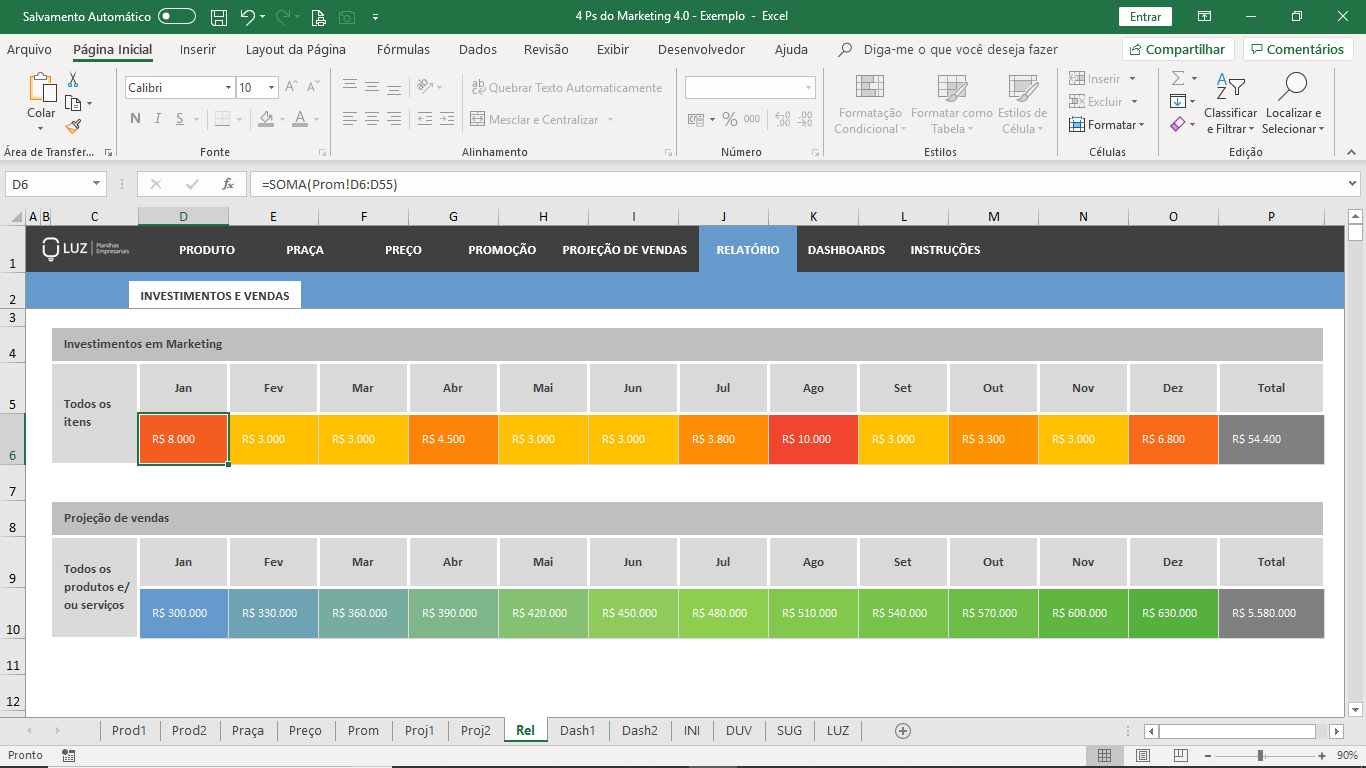Click the percent style icon
Screen dimensions: 1366x768
[730, 119]
